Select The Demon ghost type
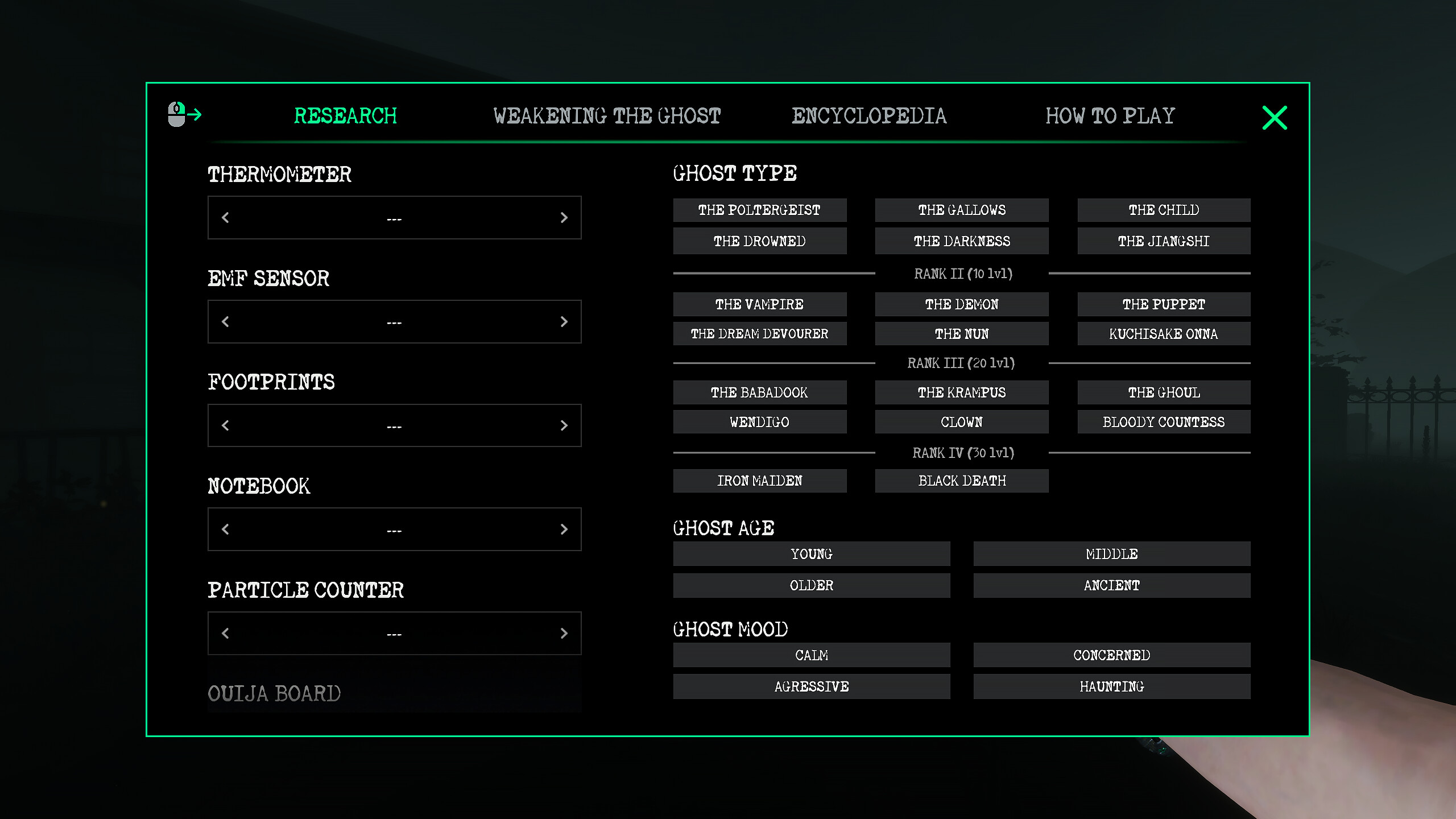This screenshot has height=819, width=1456. tap(961, 304)
